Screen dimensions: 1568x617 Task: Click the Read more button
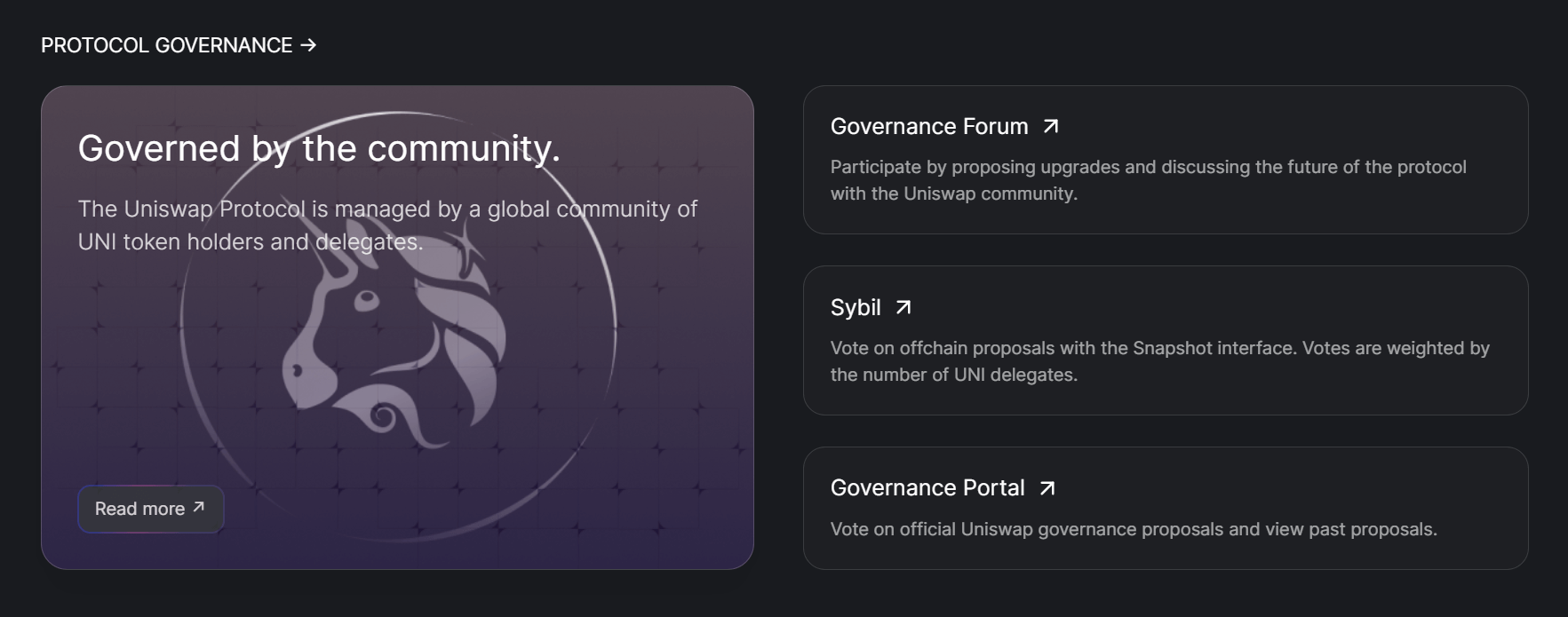tap(150, 509)
